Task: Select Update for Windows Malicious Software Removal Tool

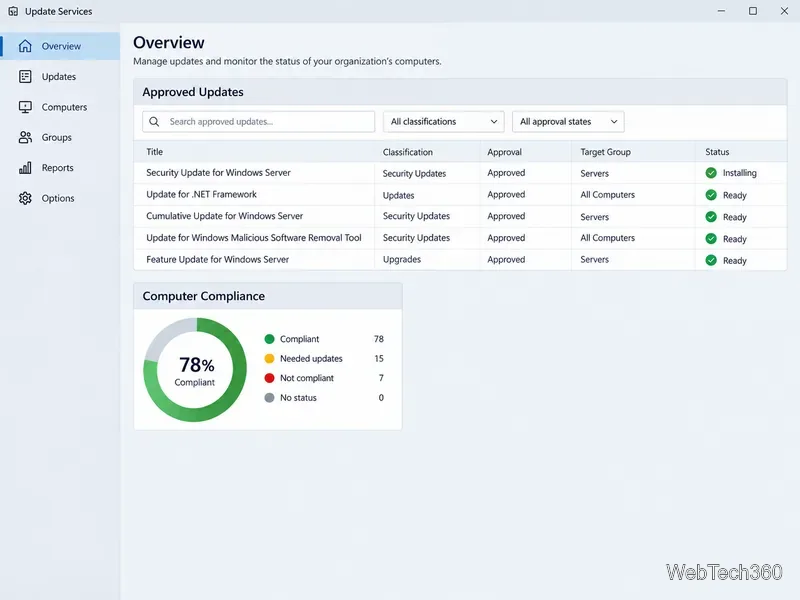Action: pos(460,238)
